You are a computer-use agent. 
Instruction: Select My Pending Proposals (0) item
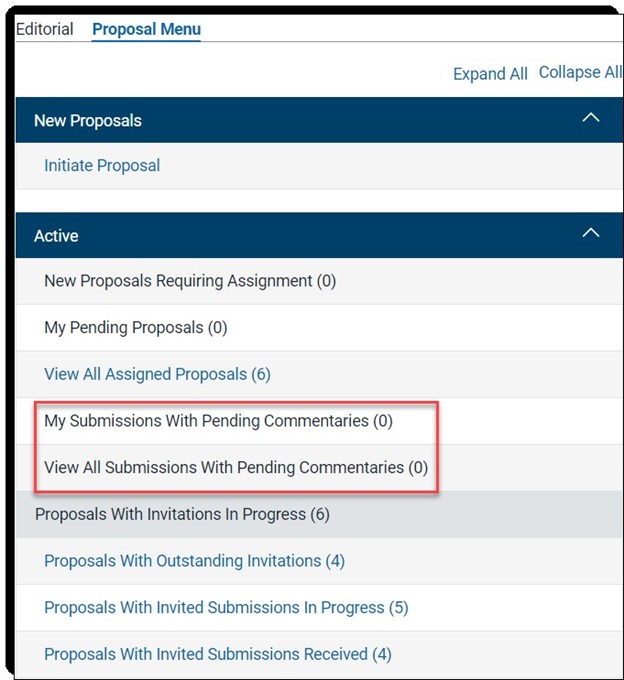tap(136, 328)
